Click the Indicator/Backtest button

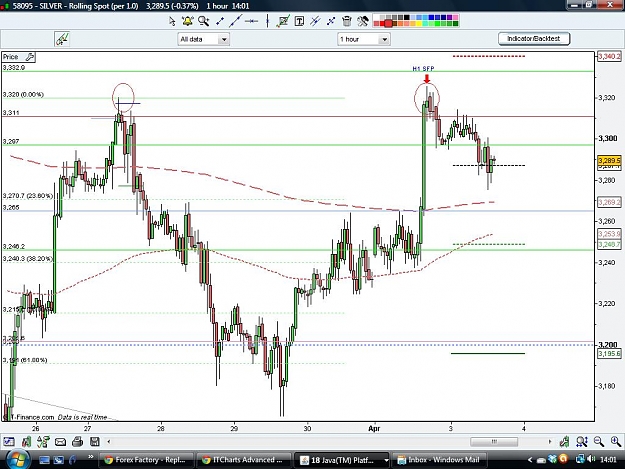(534, 39)
